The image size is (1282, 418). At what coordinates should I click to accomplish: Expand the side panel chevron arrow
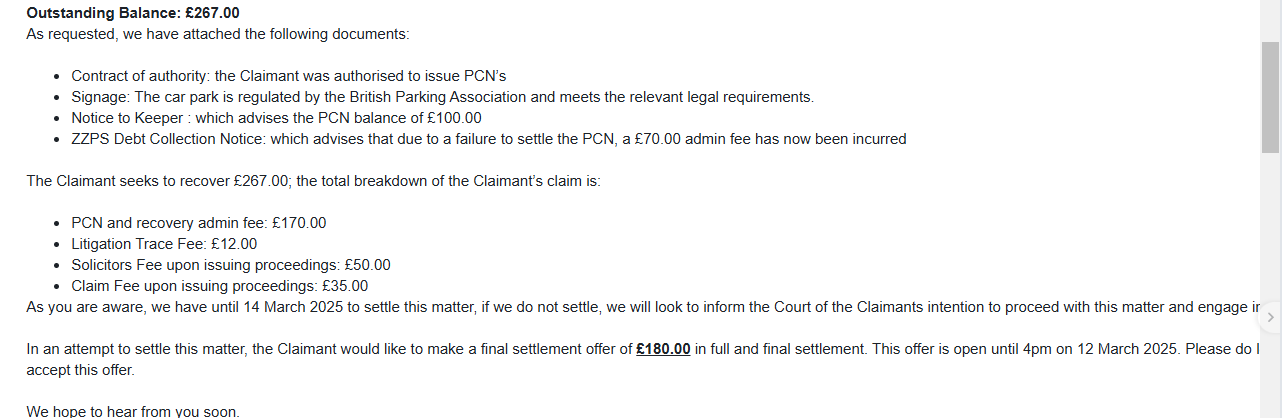1270,317
